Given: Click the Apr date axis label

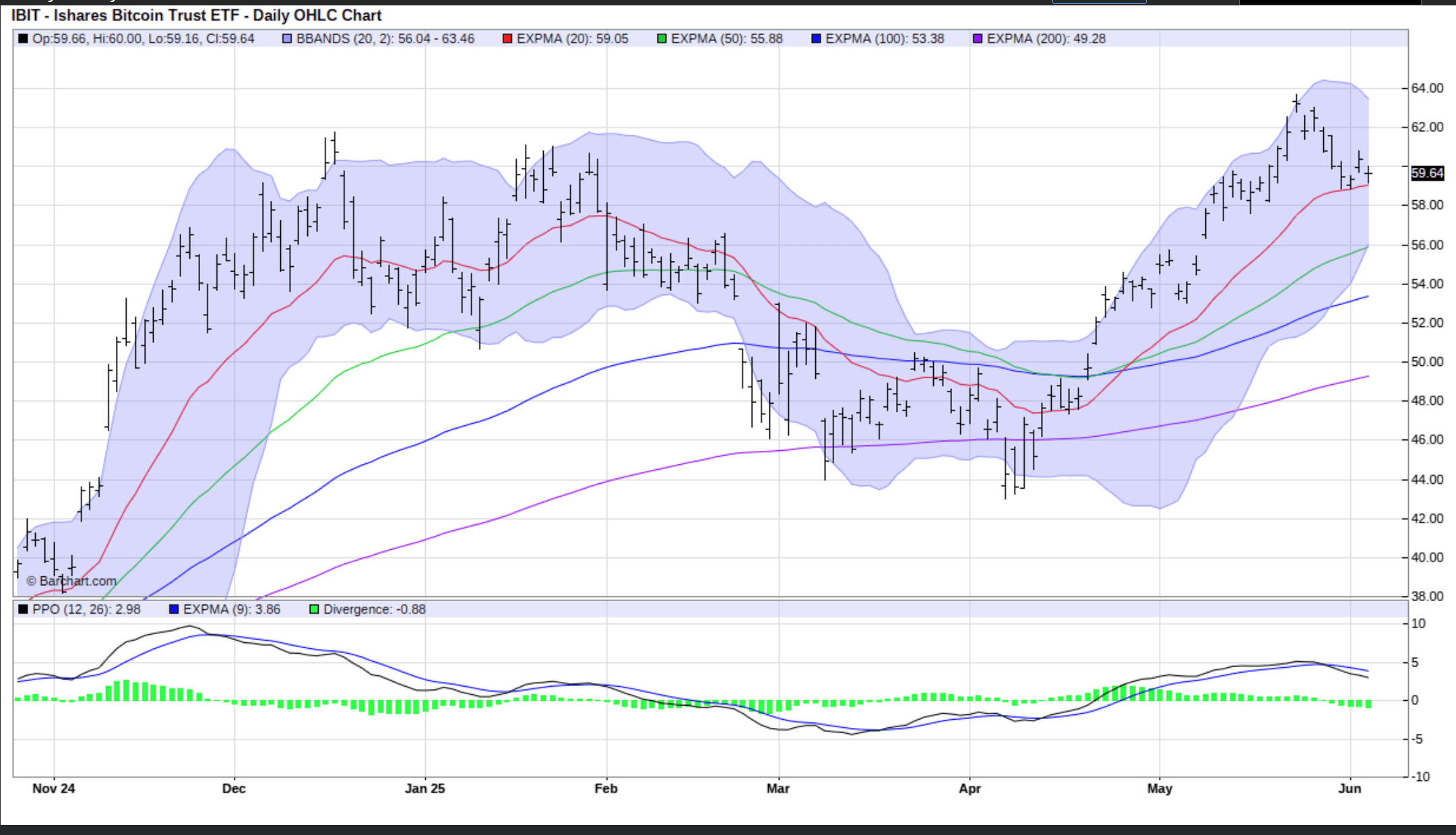Looking at the screenshot, I should (970, 788).
